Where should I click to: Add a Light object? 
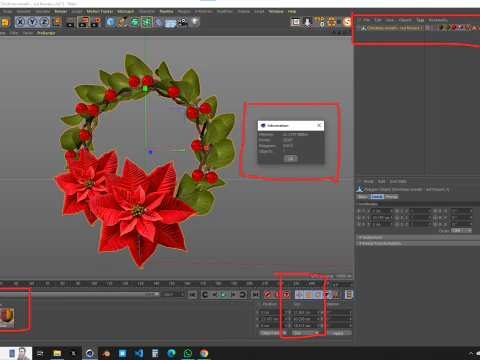(x=195, y=22)
